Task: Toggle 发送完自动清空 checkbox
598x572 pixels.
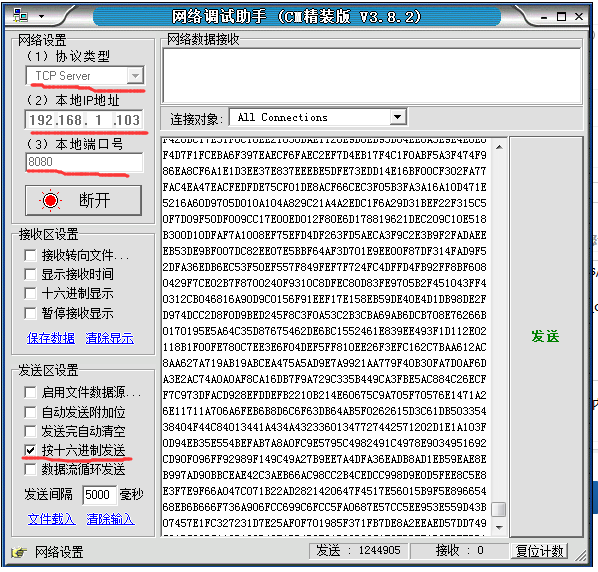Action: point(30,431)
